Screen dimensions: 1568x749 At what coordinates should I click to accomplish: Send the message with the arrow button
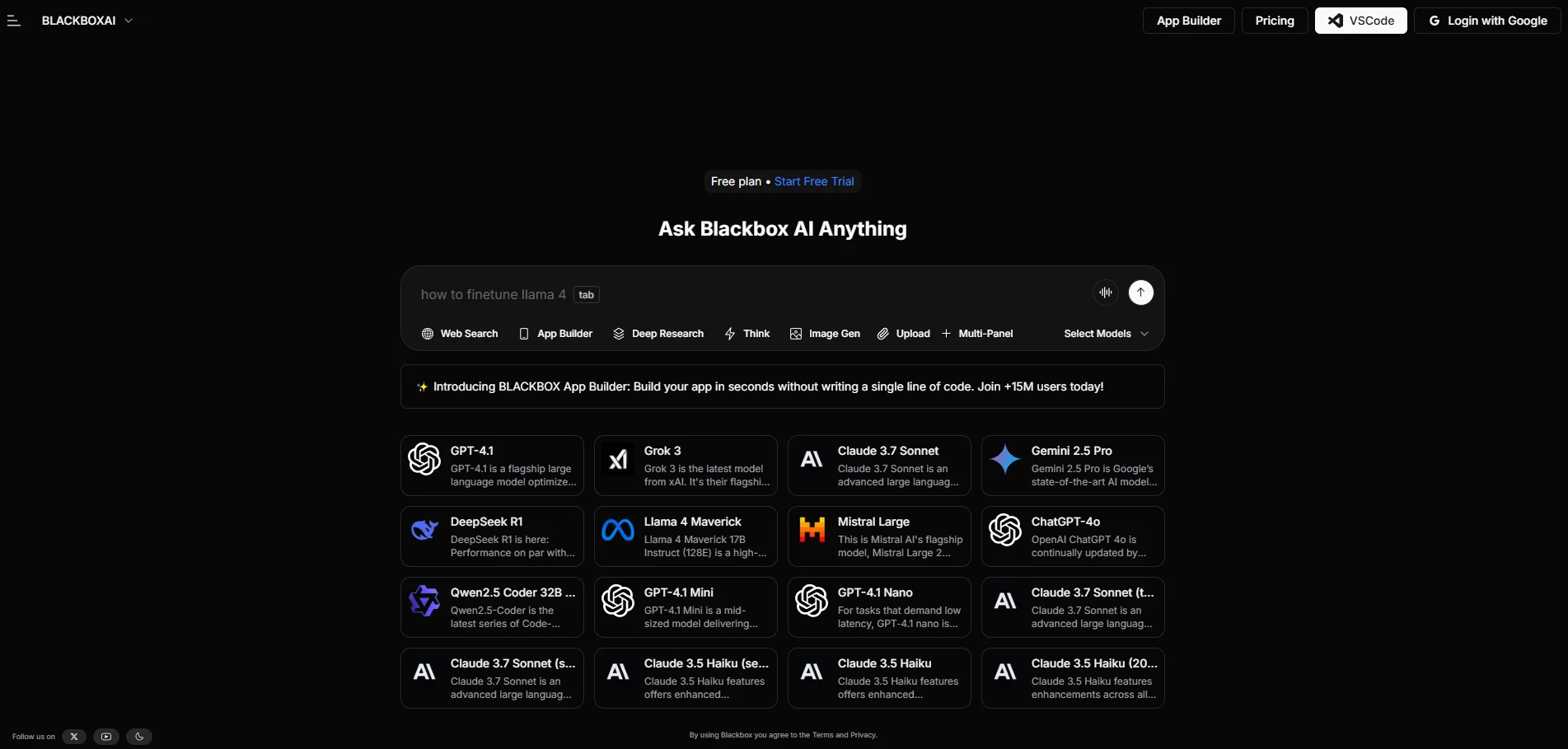(x=1141, y=293)
